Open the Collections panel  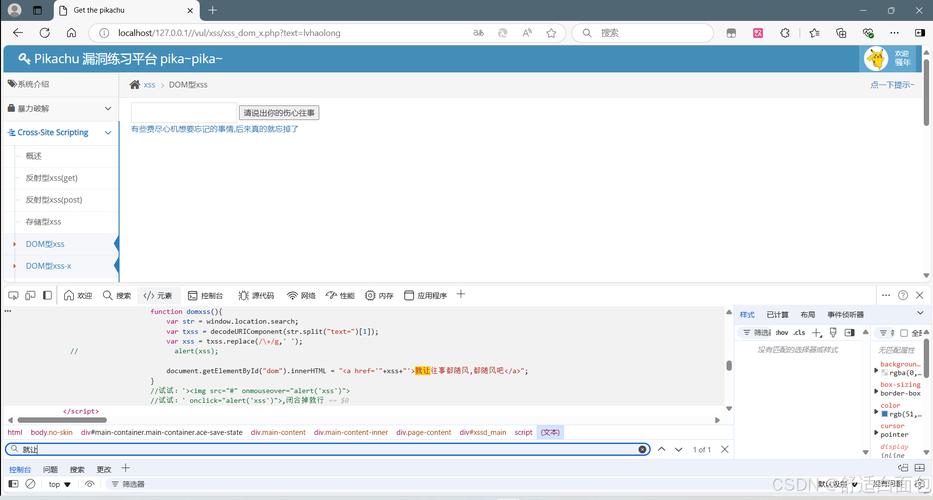point(841,33)
